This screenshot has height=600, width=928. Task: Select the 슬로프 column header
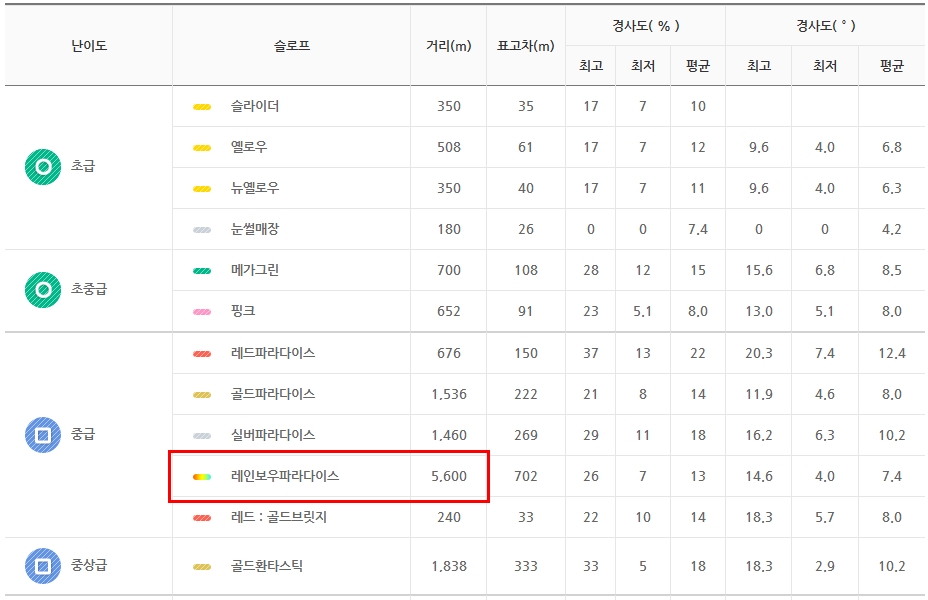291,46
